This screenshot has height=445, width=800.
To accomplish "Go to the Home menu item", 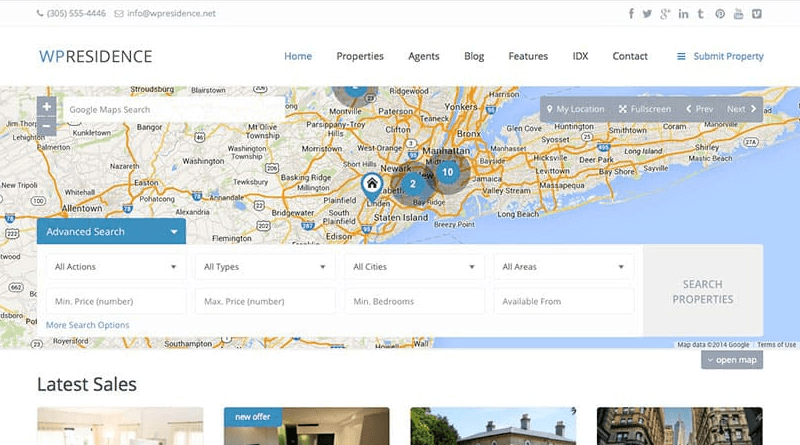I will click(298, 56).
